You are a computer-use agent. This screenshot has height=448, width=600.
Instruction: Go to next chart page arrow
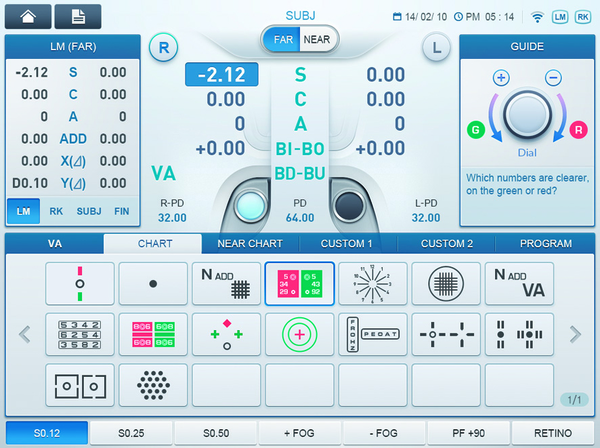(575, 334)
